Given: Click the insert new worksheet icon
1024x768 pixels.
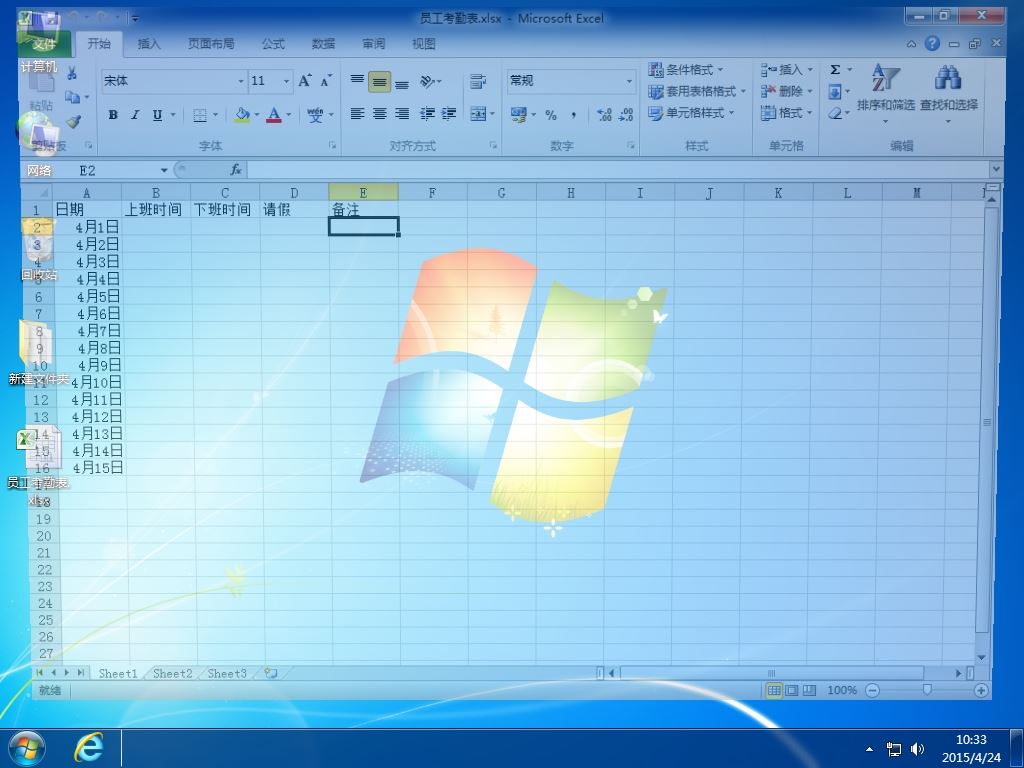Looking at the screenshot, I should click(x=270, y=673).
